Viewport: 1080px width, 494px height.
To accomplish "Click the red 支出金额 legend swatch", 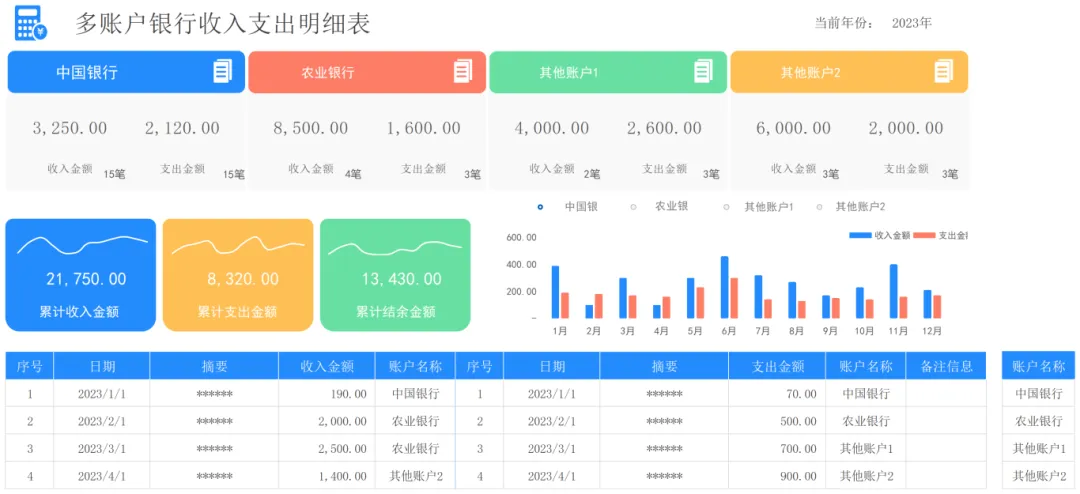I will tap(924, 236).
